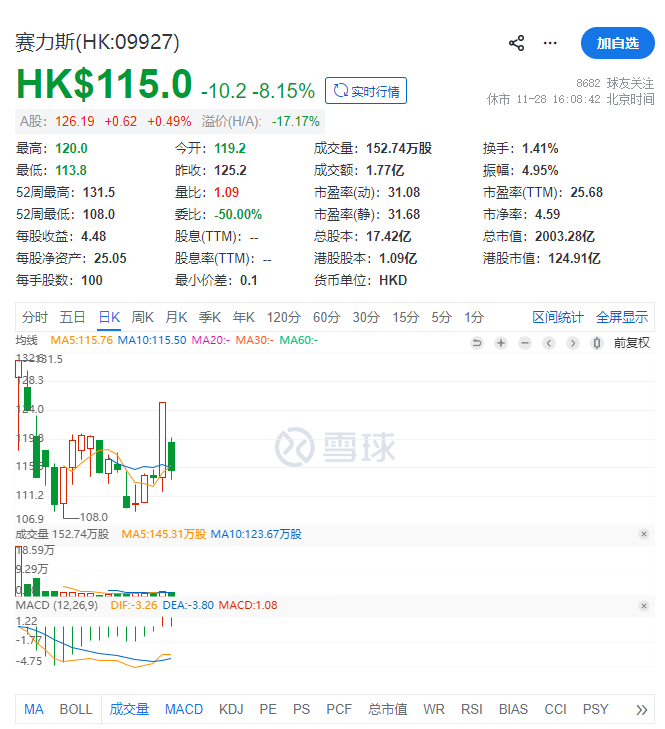The width and height of the screenshot is (665, 729).
Task: Click the 加自选 add to watchlist button
Action: [617, 43]
